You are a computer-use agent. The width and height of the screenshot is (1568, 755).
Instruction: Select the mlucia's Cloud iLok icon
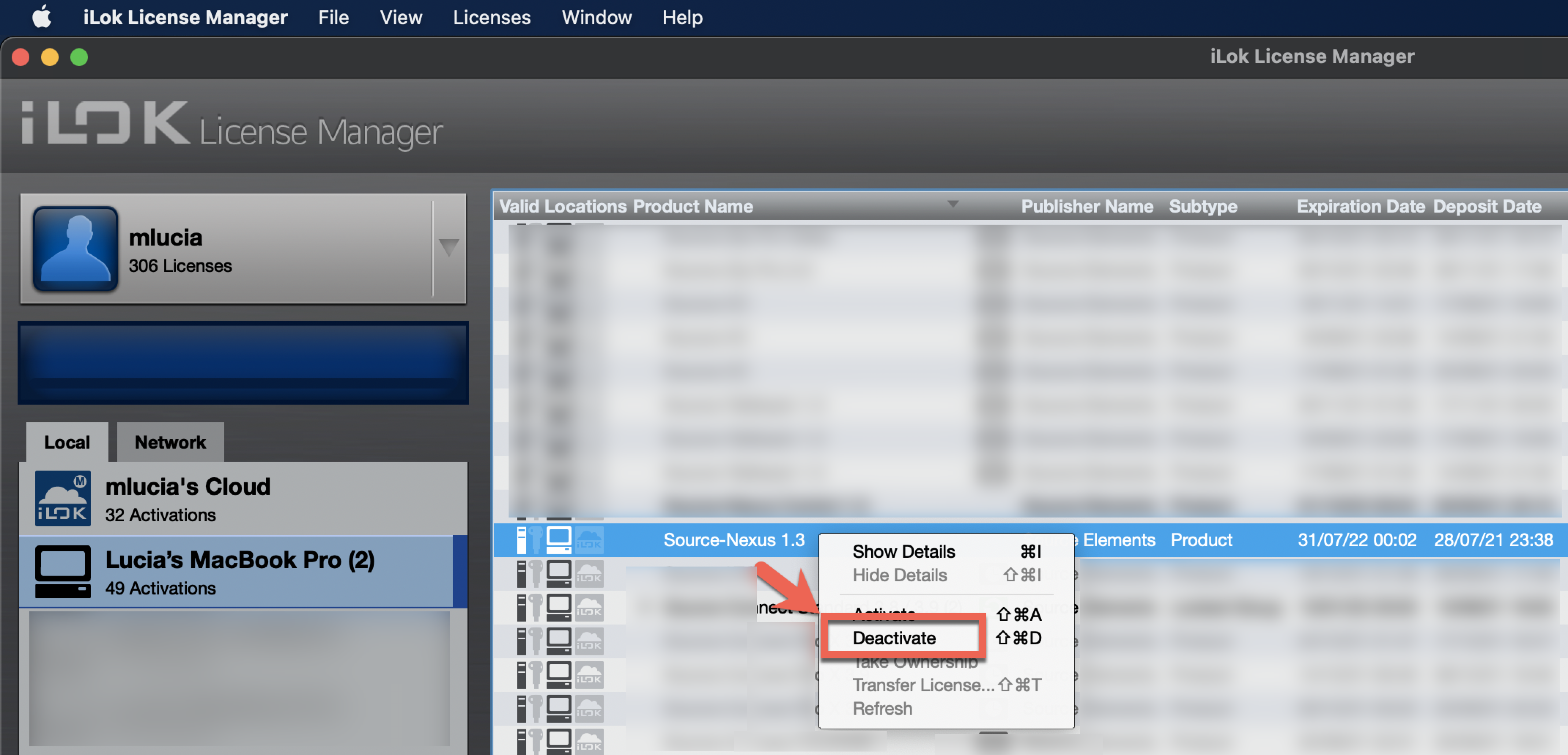[x=63, y=498]
